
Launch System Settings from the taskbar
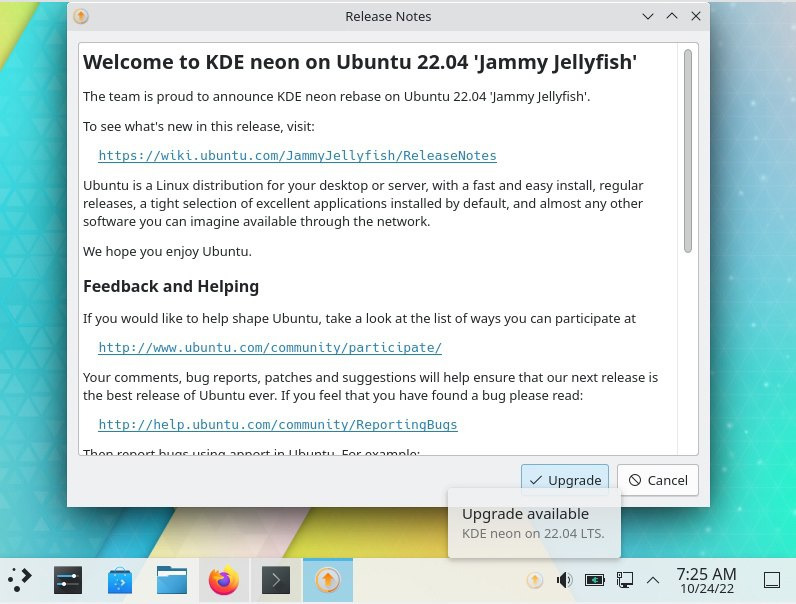(68, 579)
